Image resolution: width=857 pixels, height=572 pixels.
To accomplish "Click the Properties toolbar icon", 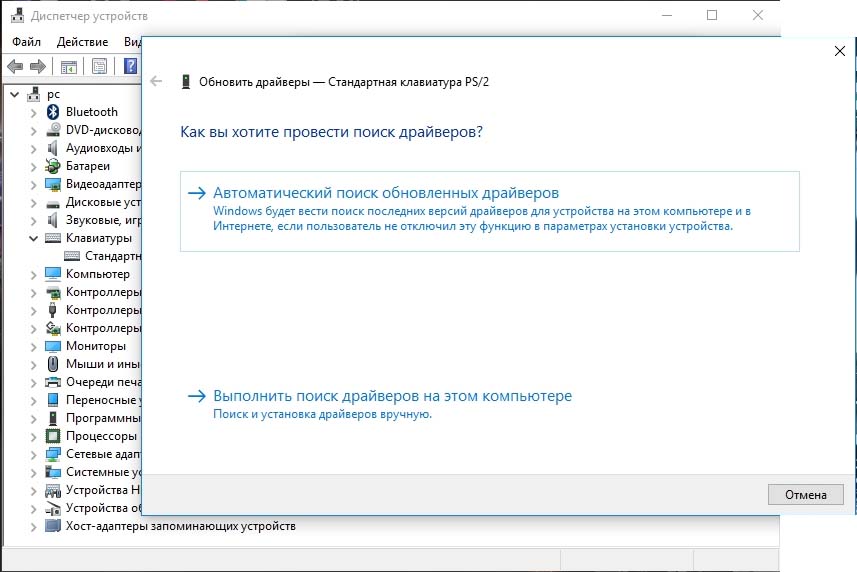I will point(99,67).
